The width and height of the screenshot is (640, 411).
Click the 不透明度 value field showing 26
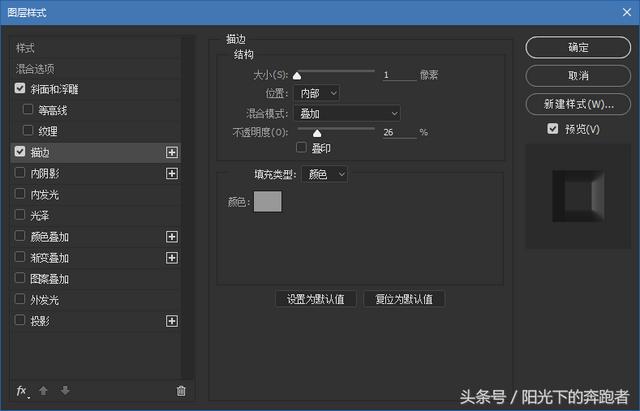(399, 132)
